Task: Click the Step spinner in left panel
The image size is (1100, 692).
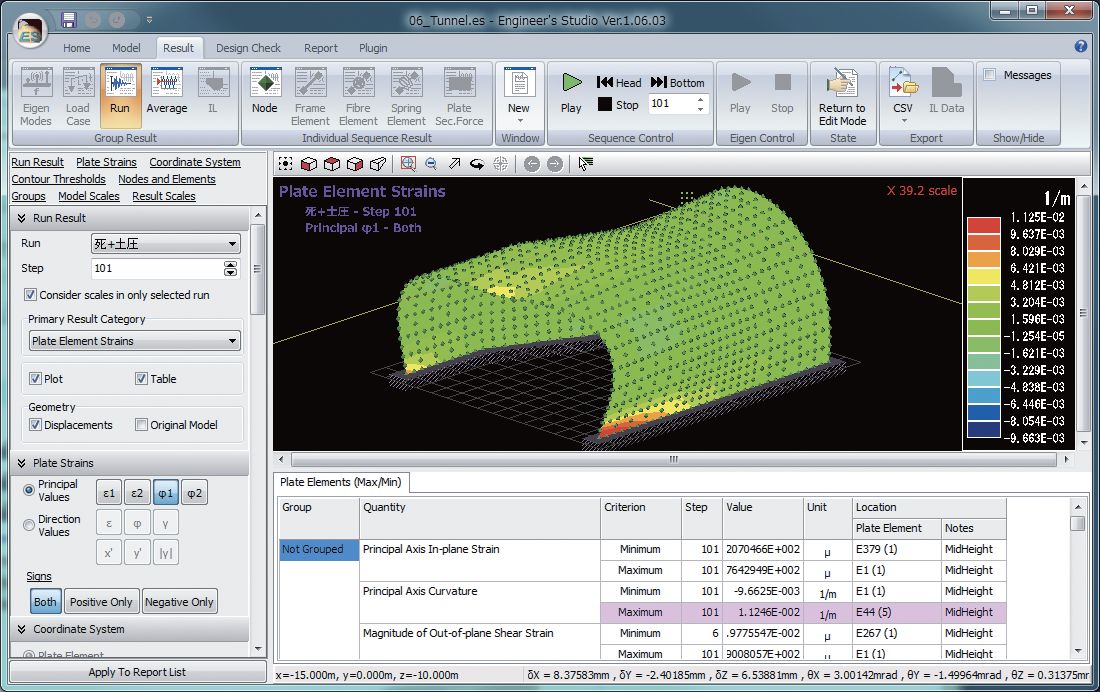Action: (230, 268)
